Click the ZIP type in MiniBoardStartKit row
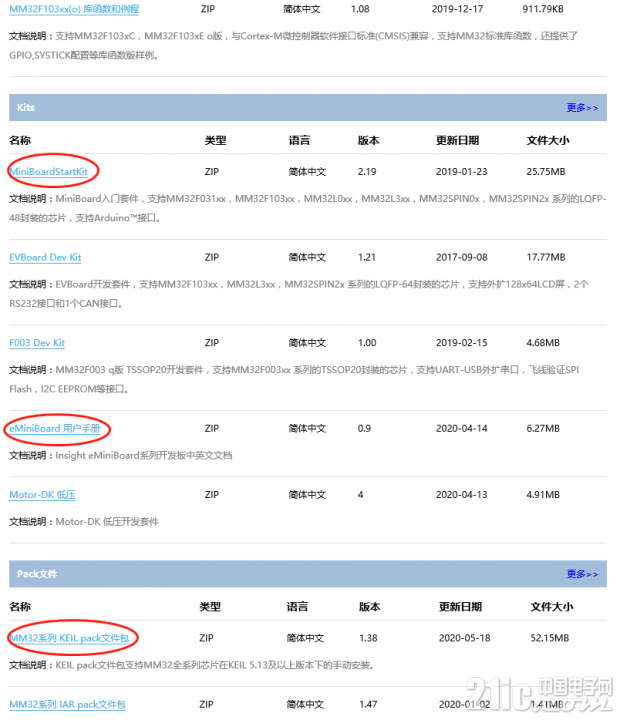 click(212, 172)
